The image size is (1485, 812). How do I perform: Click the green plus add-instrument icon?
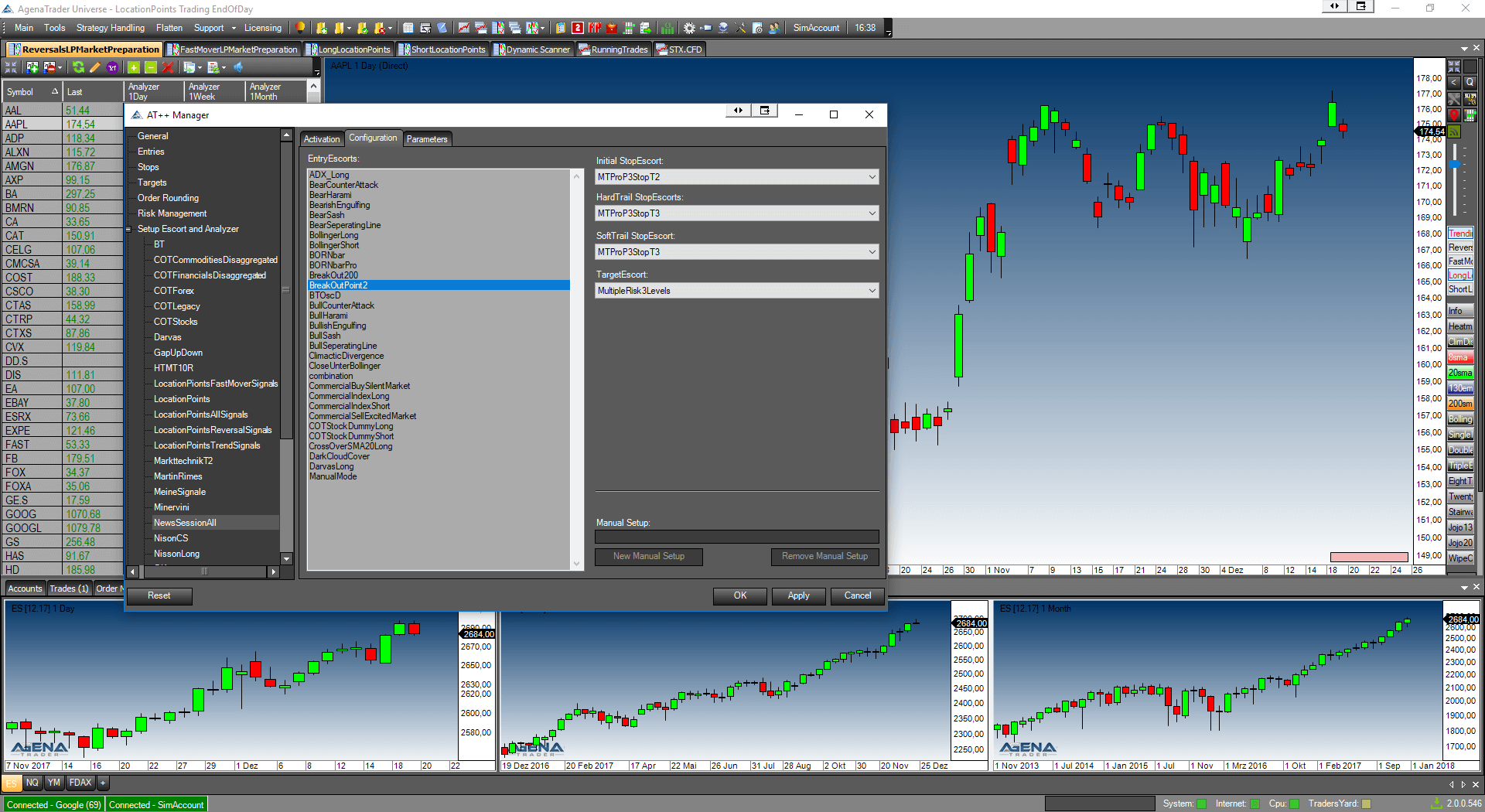[x=134, y=67]
